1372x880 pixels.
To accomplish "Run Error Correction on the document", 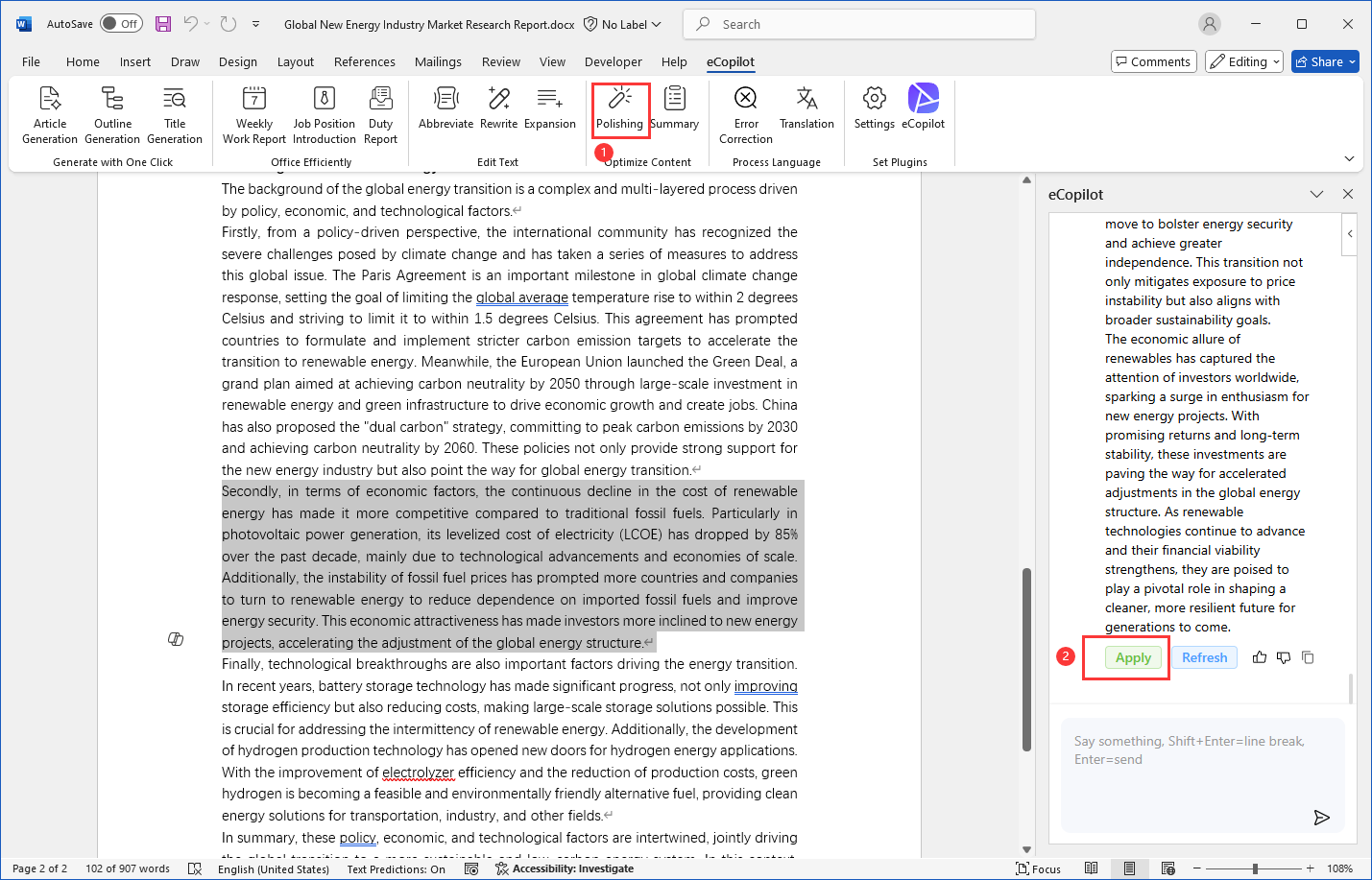I will click(745, 113).
